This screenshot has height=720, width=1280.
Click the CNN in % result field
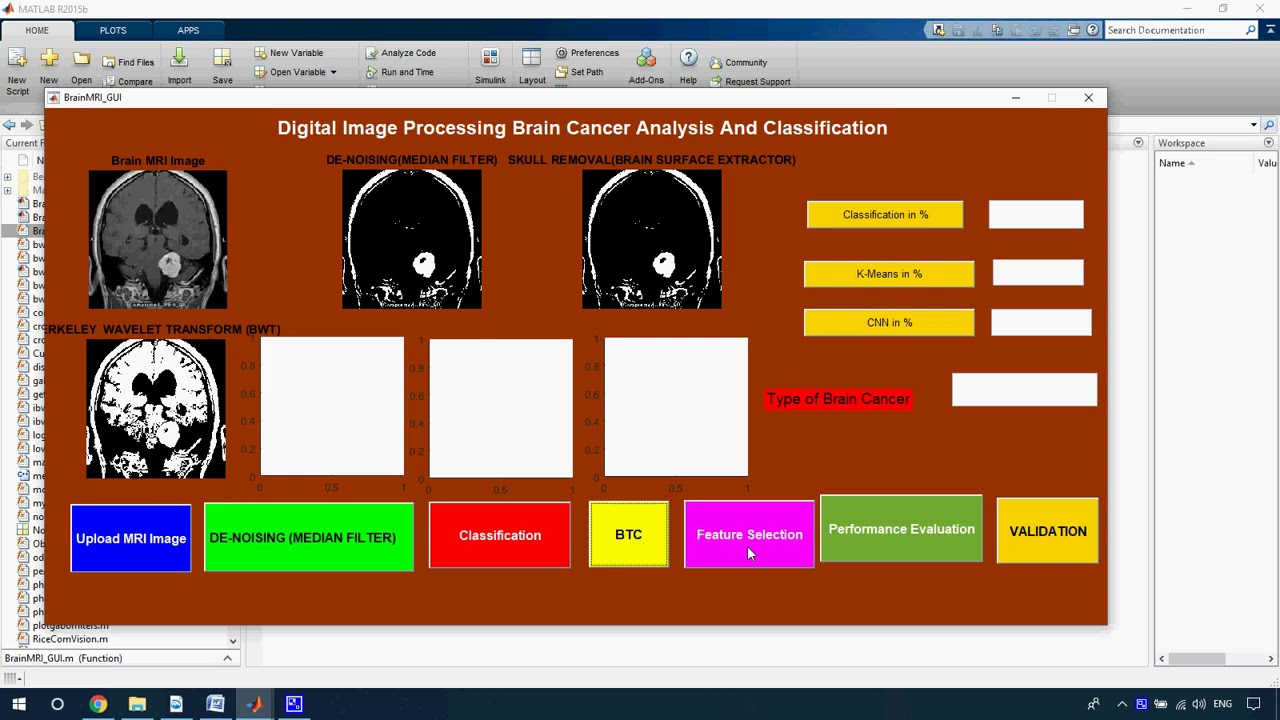[1041, 322]
